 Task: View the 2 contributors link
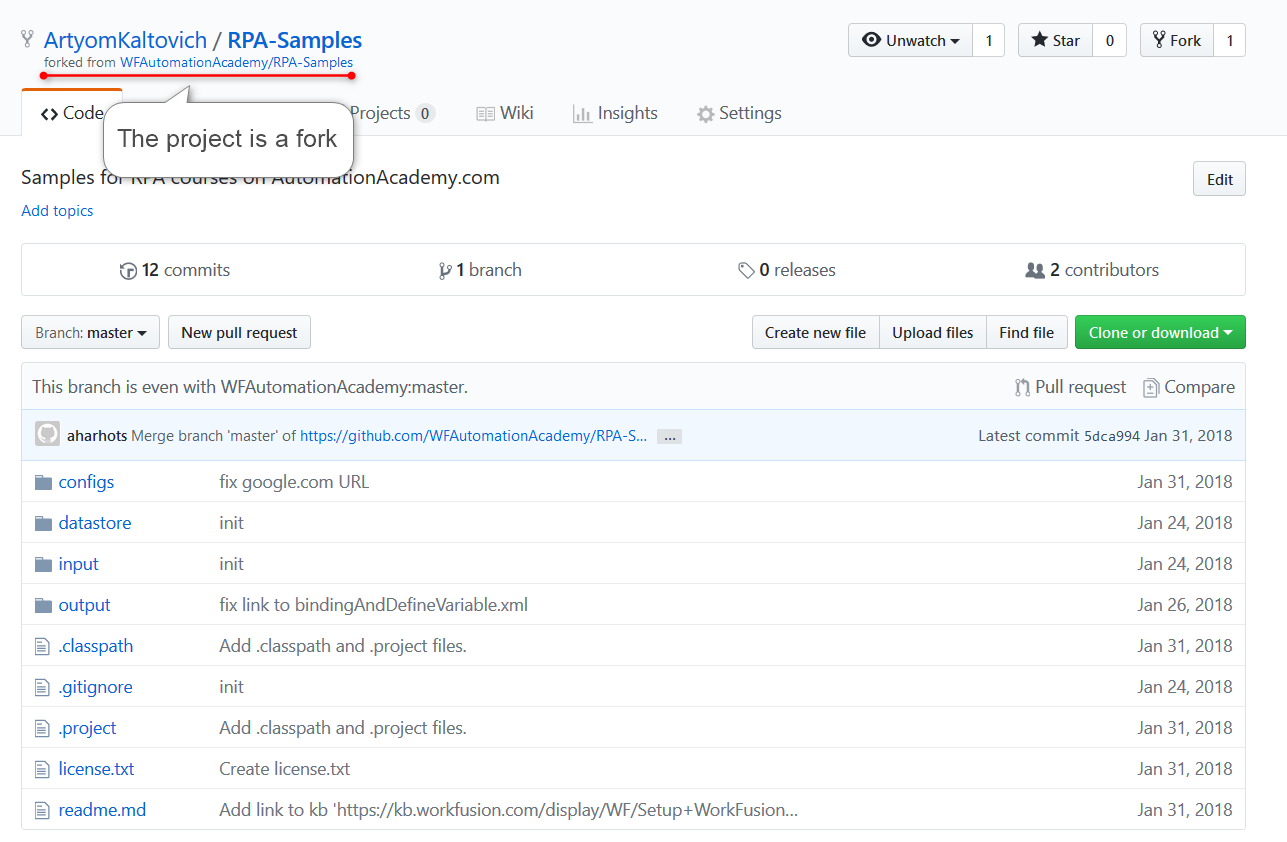pos(1092,270)
